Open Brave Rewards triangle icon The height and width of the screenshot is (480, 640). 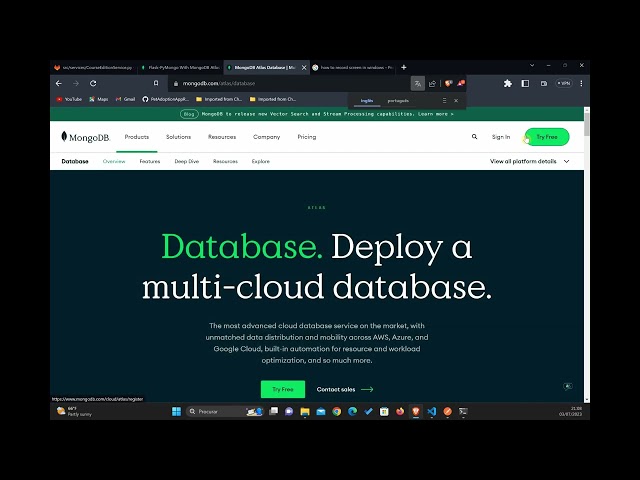point(461,83)
